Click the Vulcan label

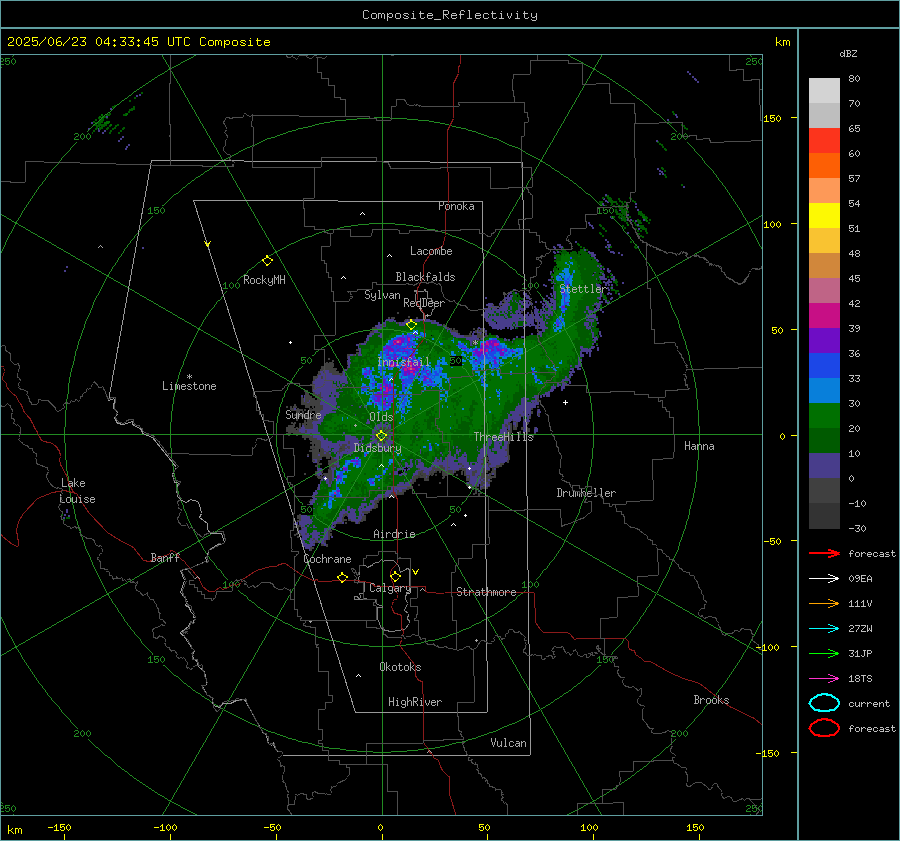(x=509, y=743)
